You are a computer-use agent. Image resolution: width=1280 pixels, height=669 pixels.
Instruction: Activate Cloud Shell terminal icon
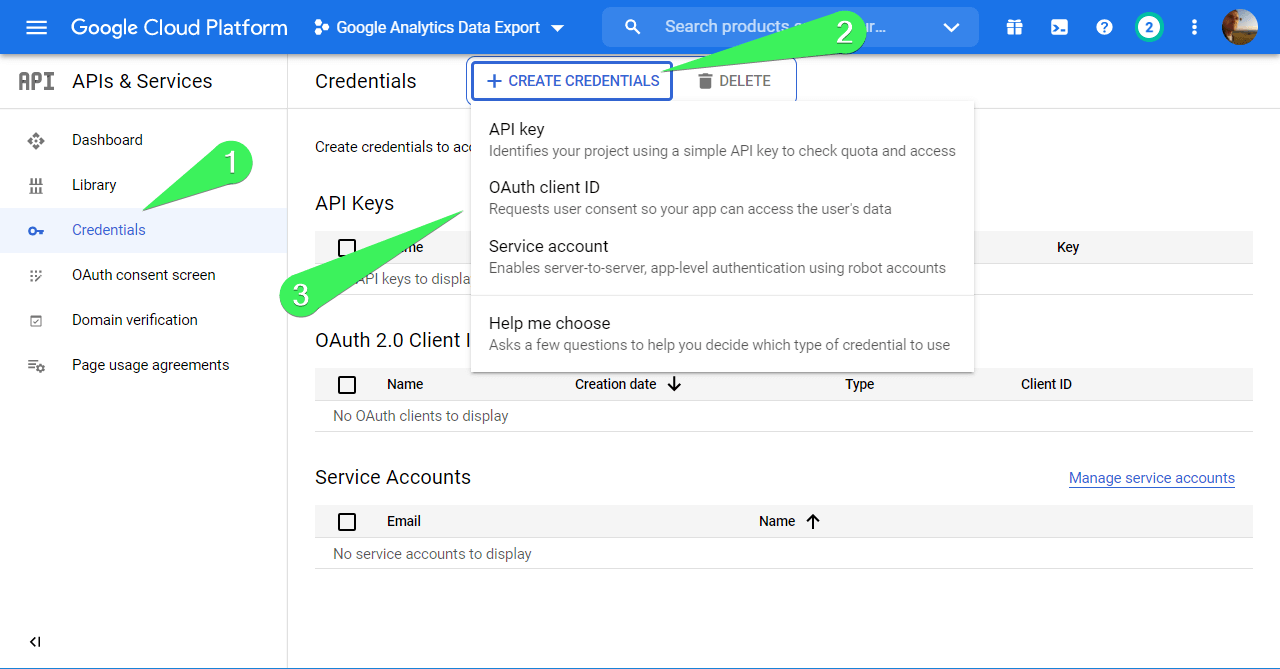[1059, 27]
